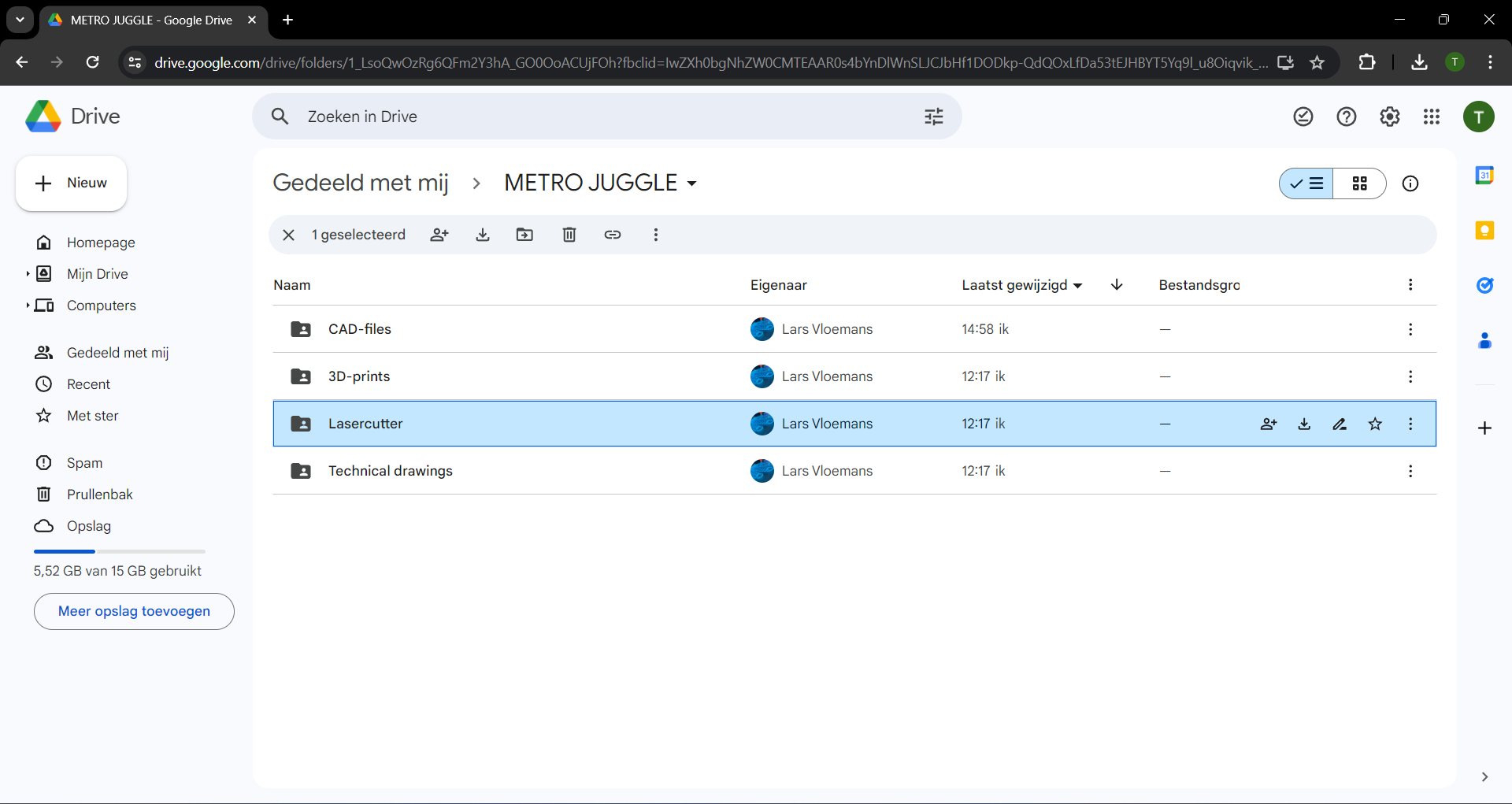Open Drive settings gear
Screen dimensions: 1512x804
1390,117
